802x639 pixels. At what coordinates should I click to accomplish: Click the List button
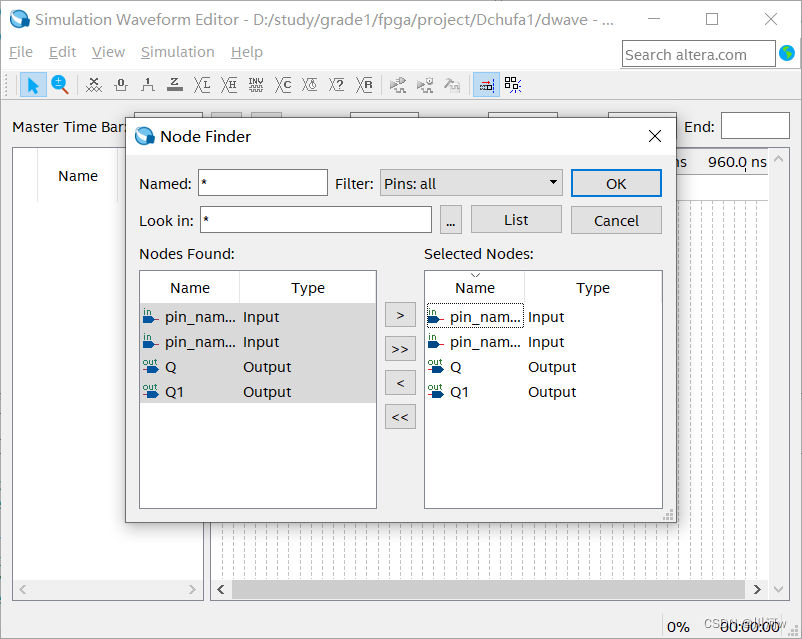516,220
